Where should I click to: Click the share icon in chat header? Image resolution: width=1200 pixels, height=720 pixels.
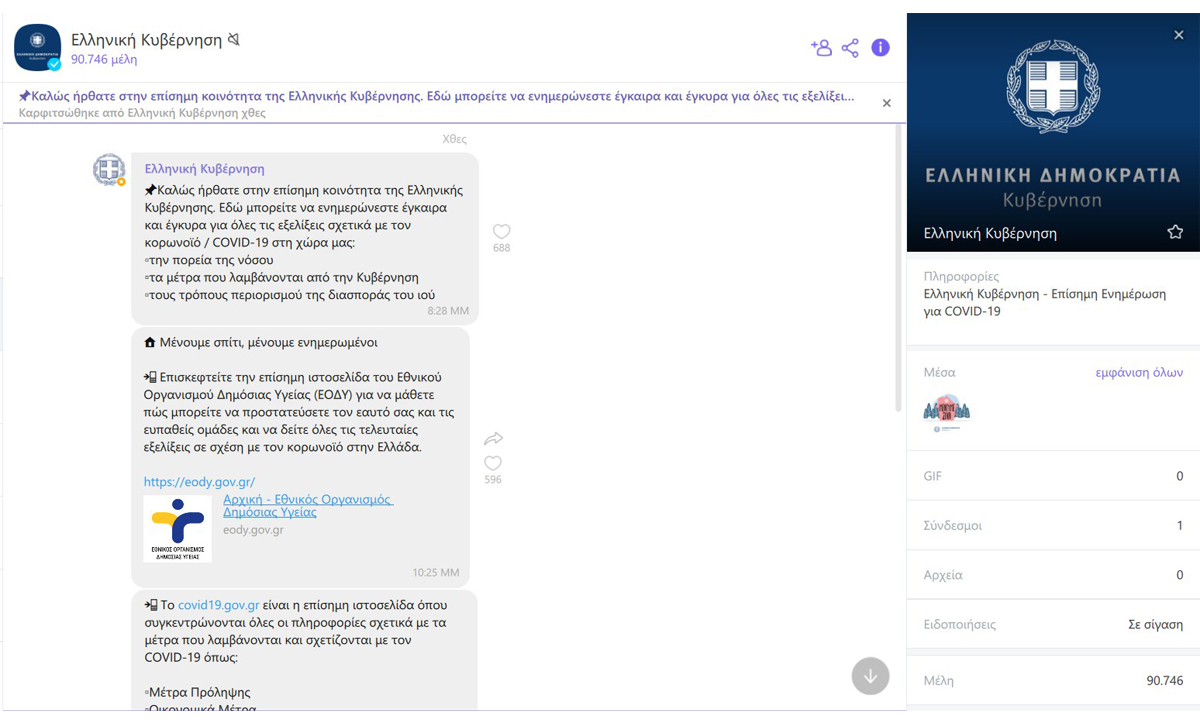click(x=850, y=47)
